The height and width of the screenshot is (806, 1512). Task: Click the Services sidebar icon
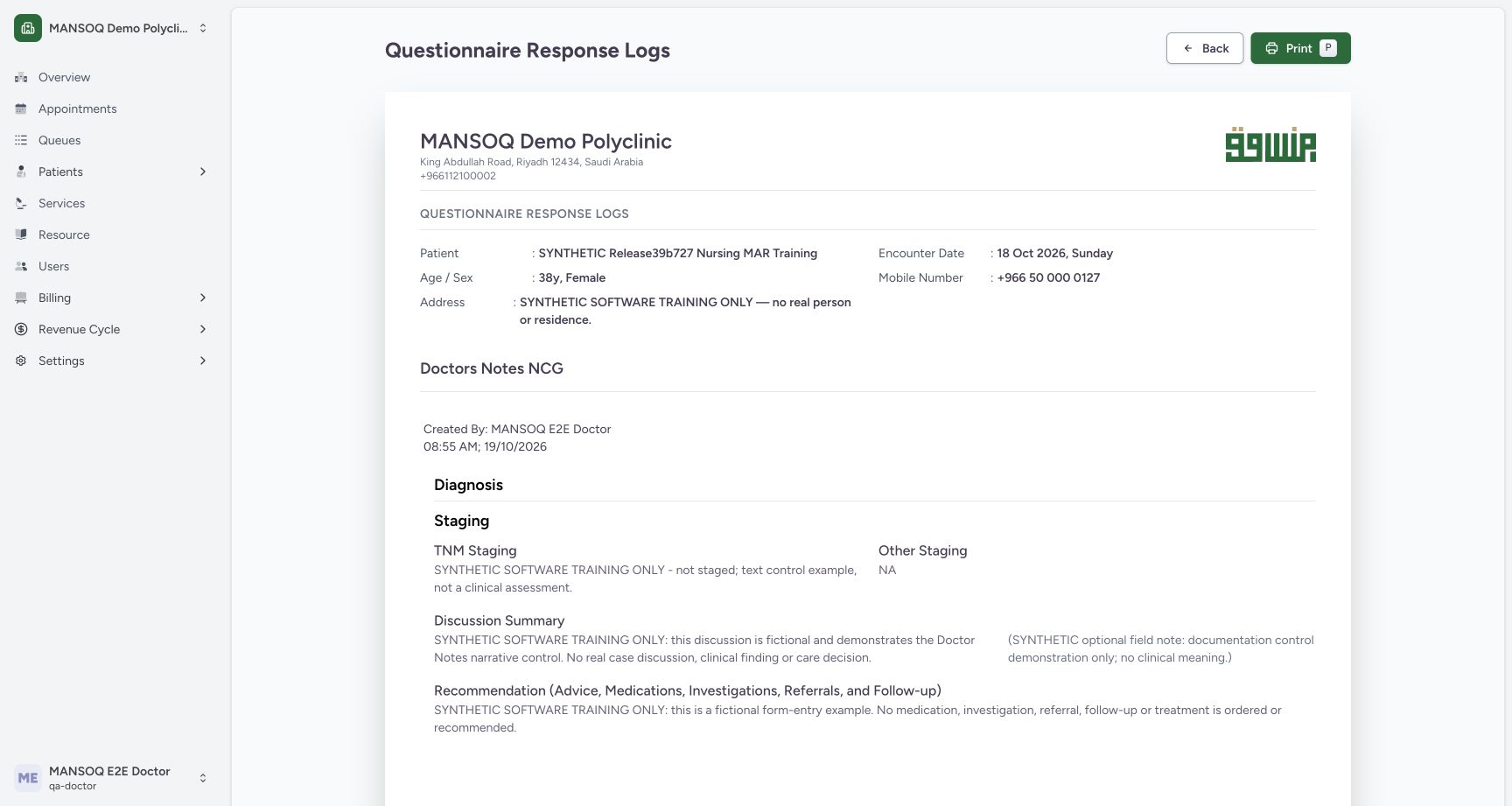(x=21, y=203)
